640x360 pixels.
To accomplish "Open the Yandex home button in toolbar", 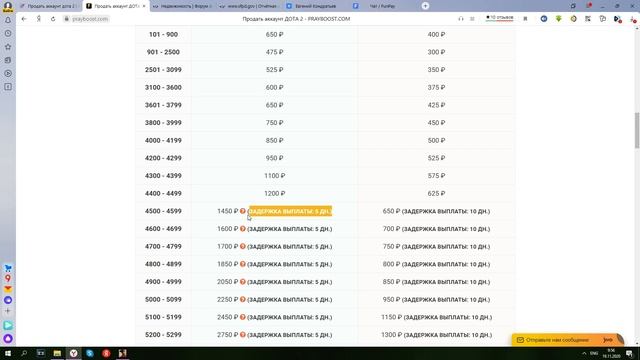I will (x=39, y=19).
